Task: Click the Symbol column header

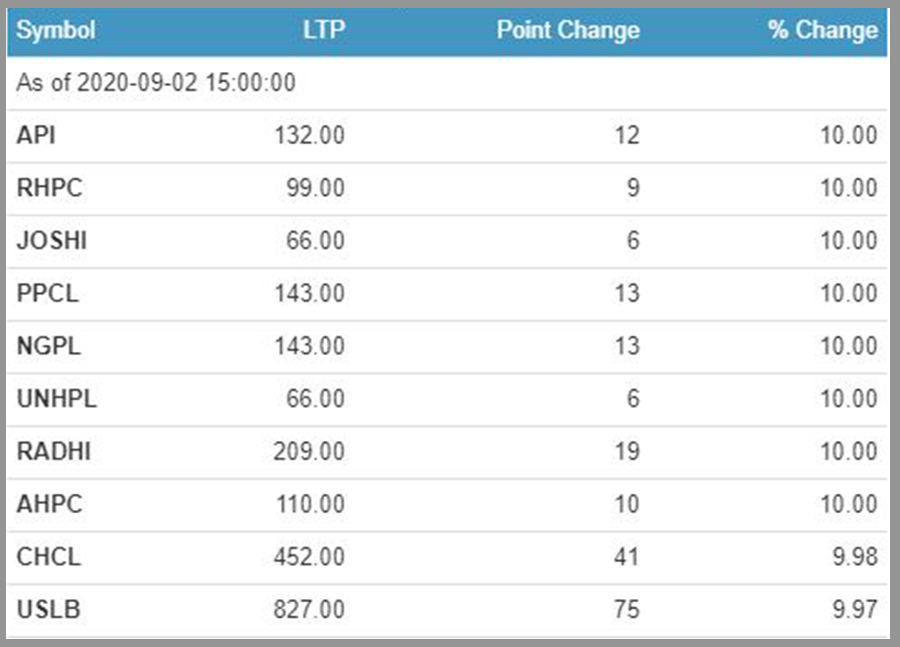Action: pos(56,30)
